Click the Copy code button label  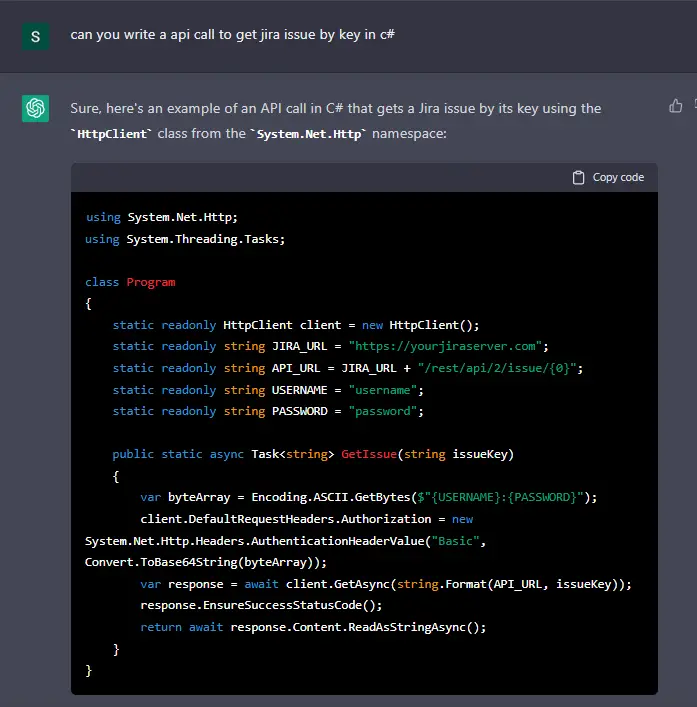[618, 178]
